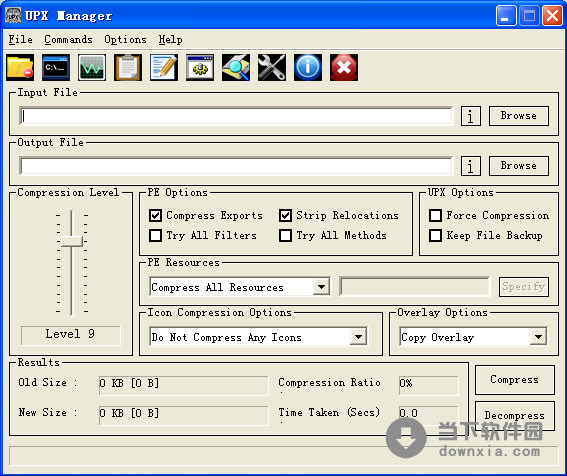Click the Compression Ratio 0% value
Screen dimensions: 567x476
pos(429,385)
